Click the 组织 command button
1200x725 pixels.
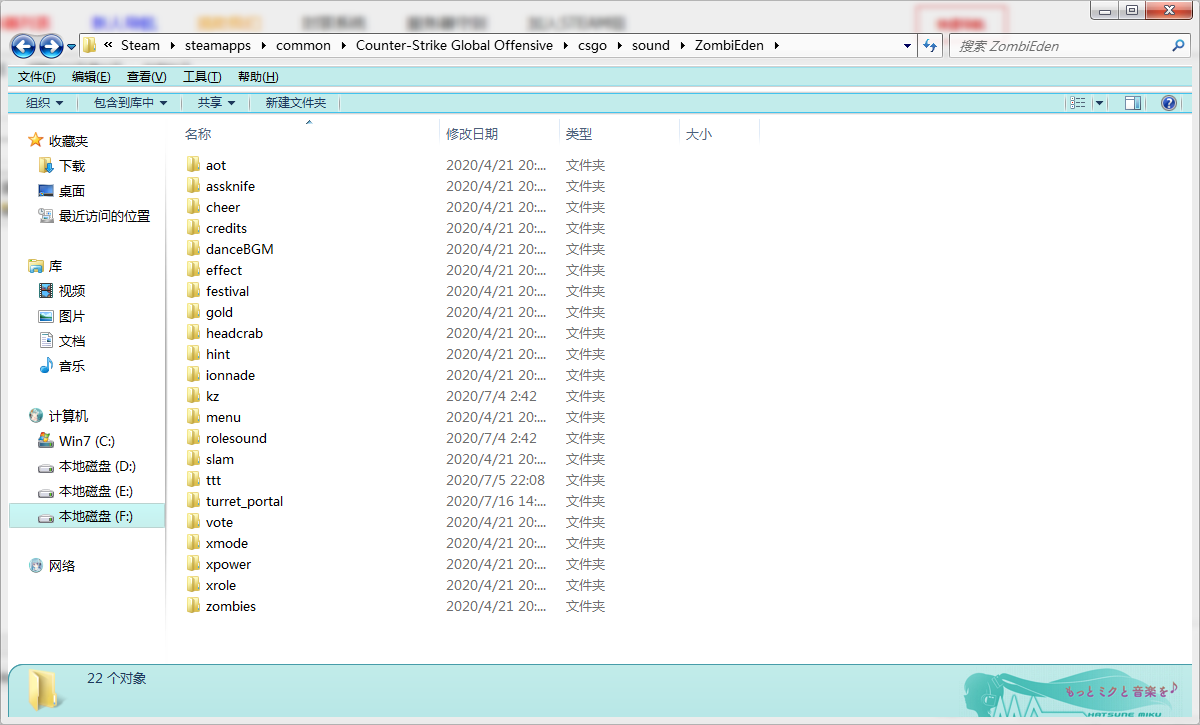(38, 102)
